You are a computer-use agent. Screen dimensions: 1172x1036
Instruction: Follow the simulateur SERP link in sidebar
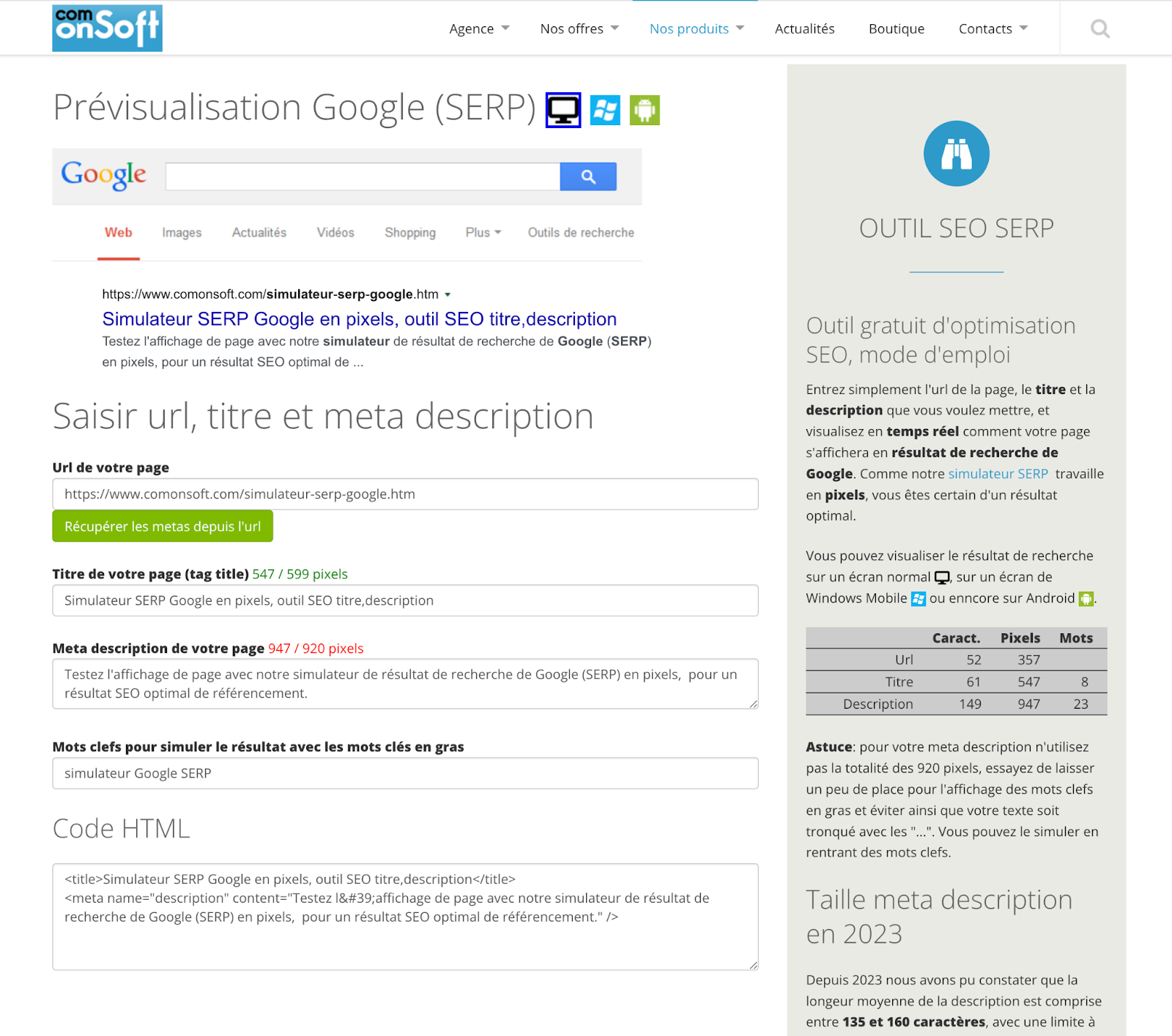click(998, 474)
